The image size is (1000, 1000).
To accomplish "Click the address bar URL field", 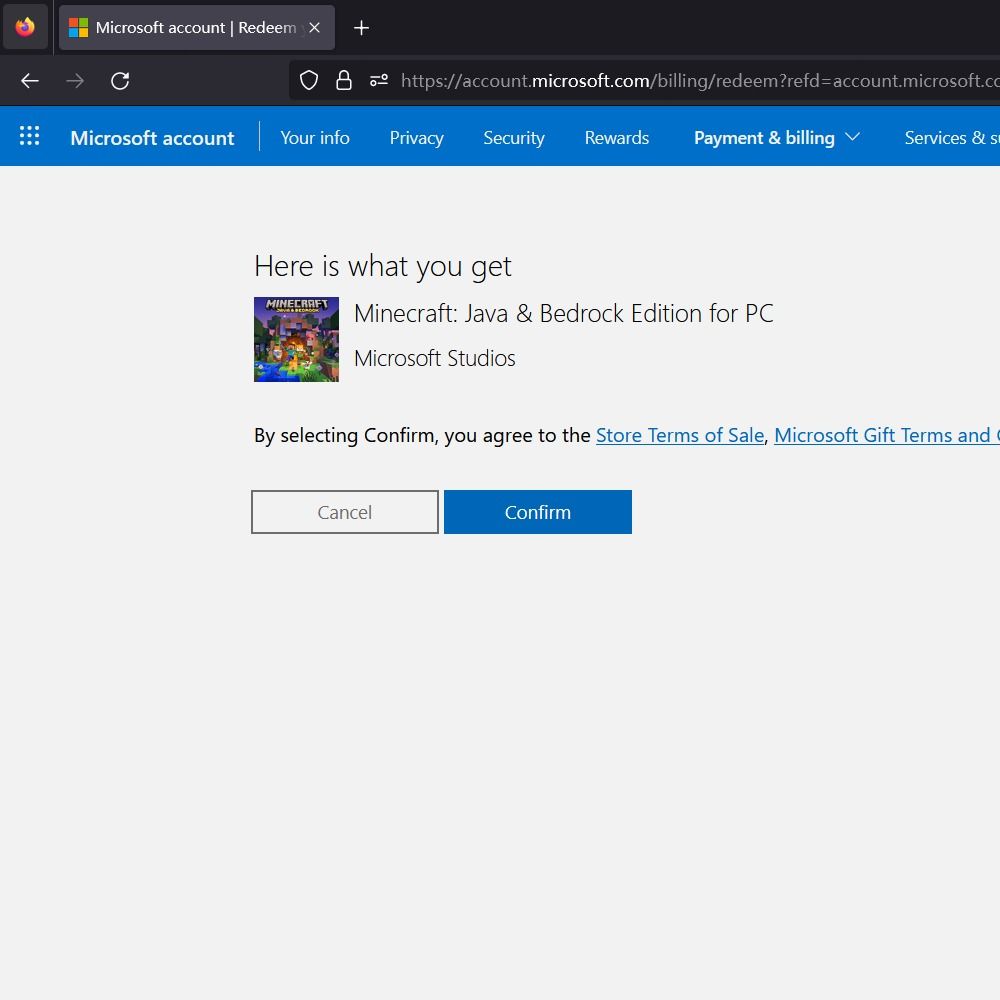I will [690, 81].
